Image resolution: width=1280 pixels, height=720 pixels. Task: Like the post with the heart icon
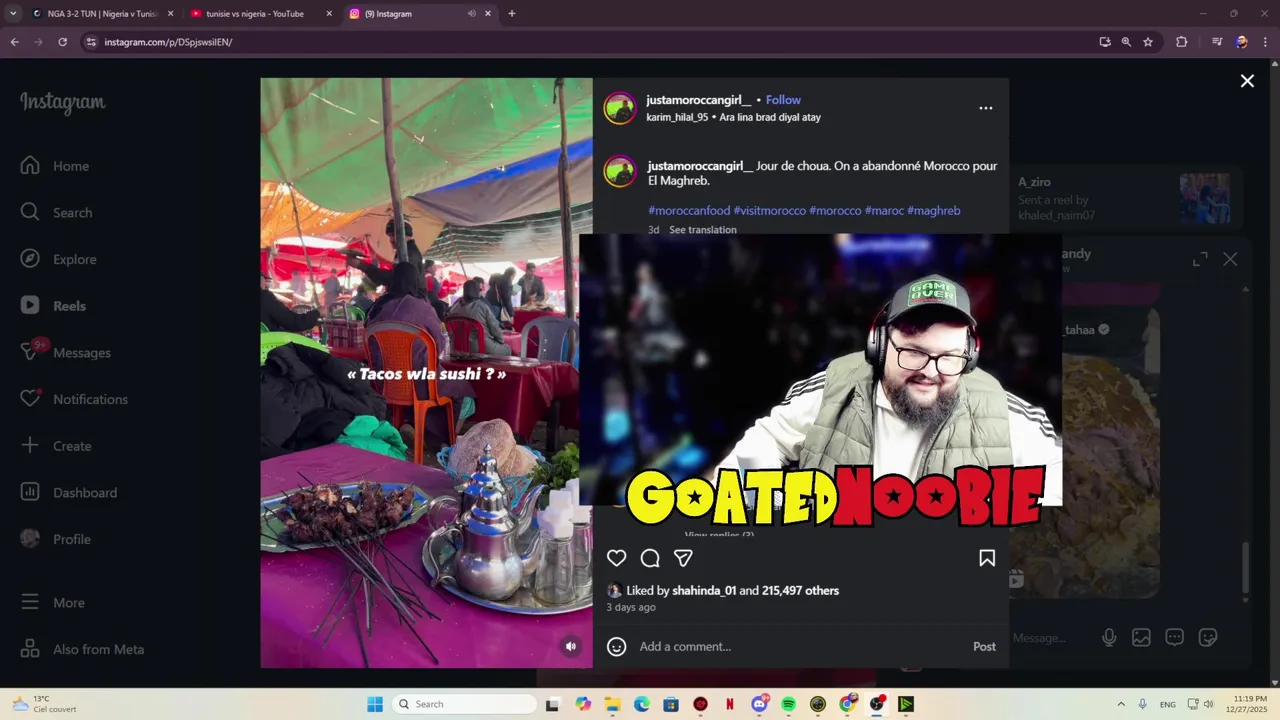tap(616, 558)
